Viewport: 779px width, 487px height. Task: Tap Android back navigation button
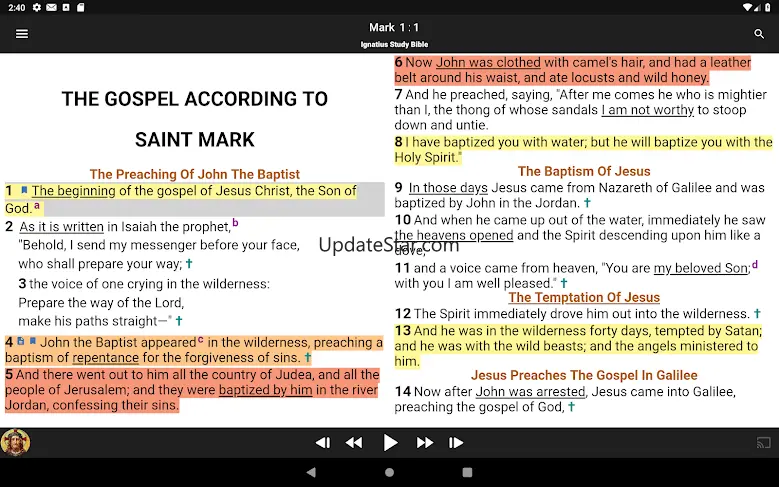tap(312, 472)
